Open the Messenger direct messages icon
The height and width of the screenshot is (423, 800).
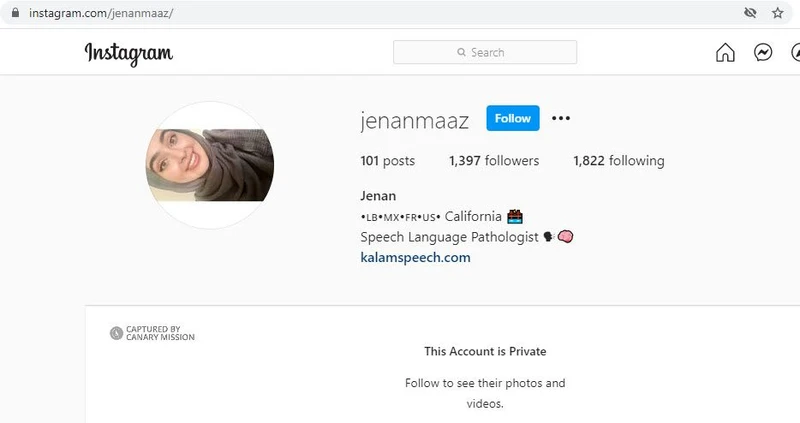[763, 53]
